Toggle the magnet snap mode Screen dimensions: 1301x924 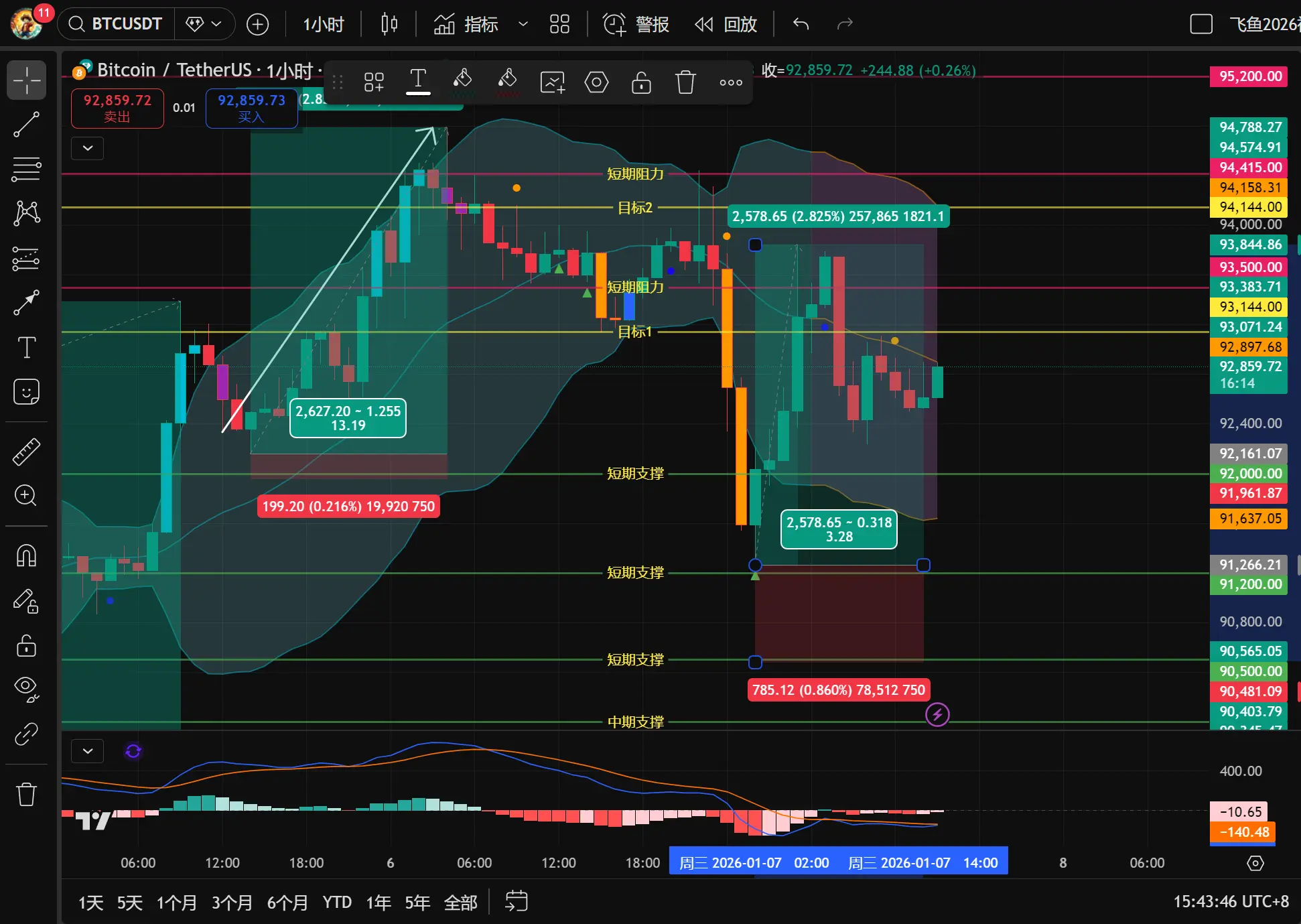click(26, 555)
